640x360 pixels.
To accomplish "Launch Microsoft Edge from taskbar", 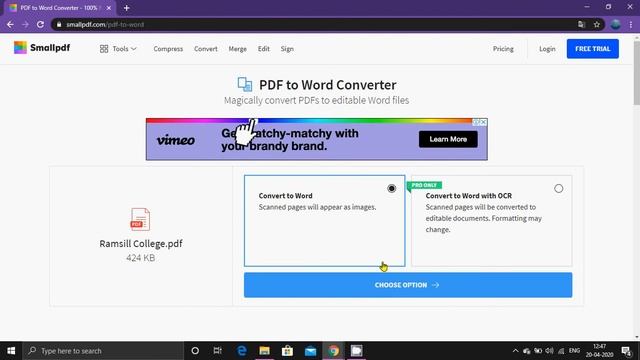I will tap(242, 351).
